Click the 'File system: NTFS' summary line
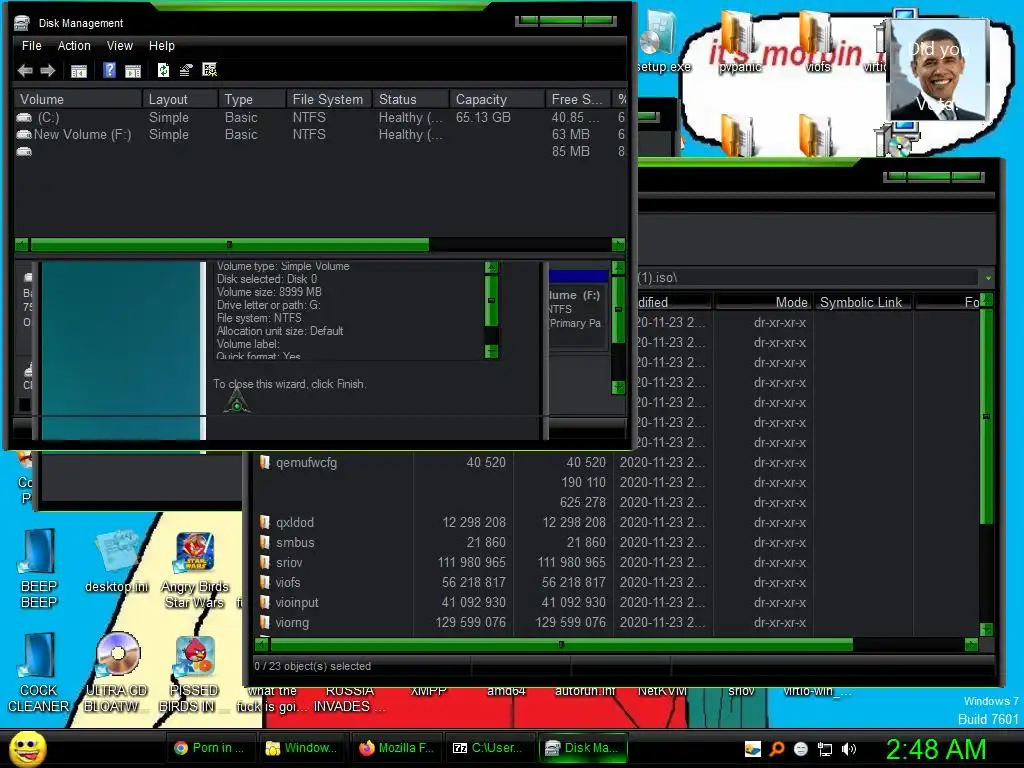Image resolution: width=1024 pixels, height=768 pixels. tap(259, 318)
